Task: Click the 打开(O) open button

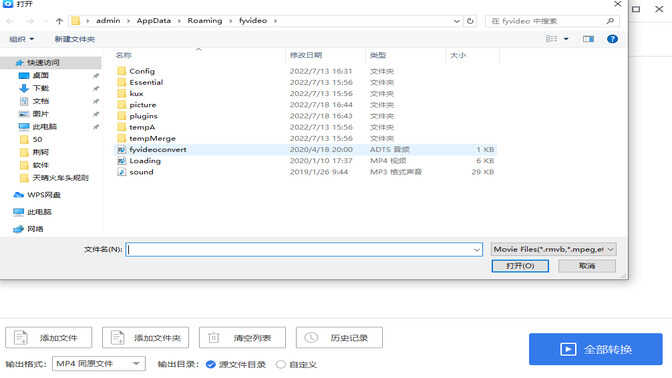Action: pyautogui.click(x=520, y=266)
